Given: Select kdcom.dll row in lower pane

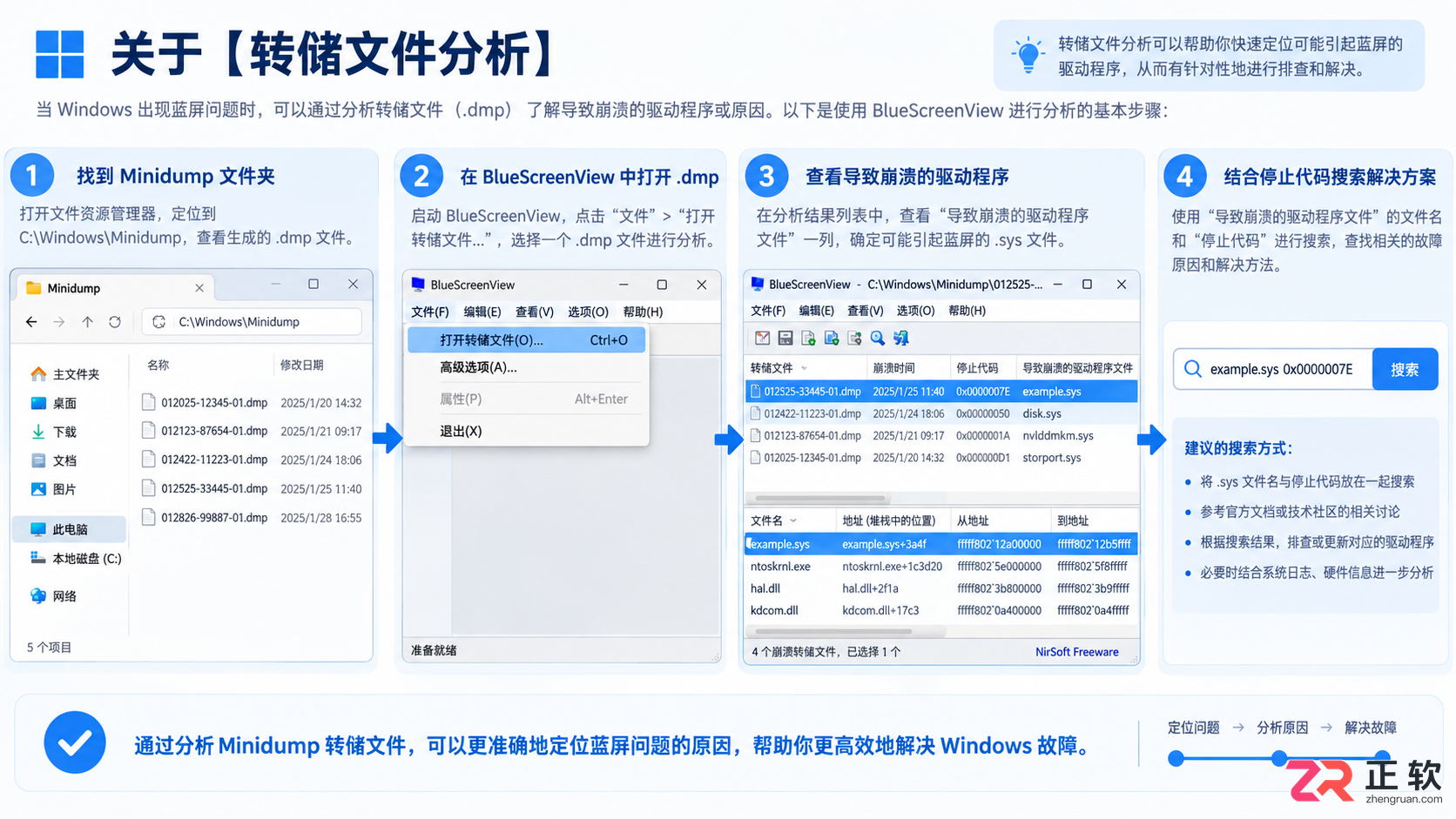Looking at the screenshot, I should [x=941, y=610].
